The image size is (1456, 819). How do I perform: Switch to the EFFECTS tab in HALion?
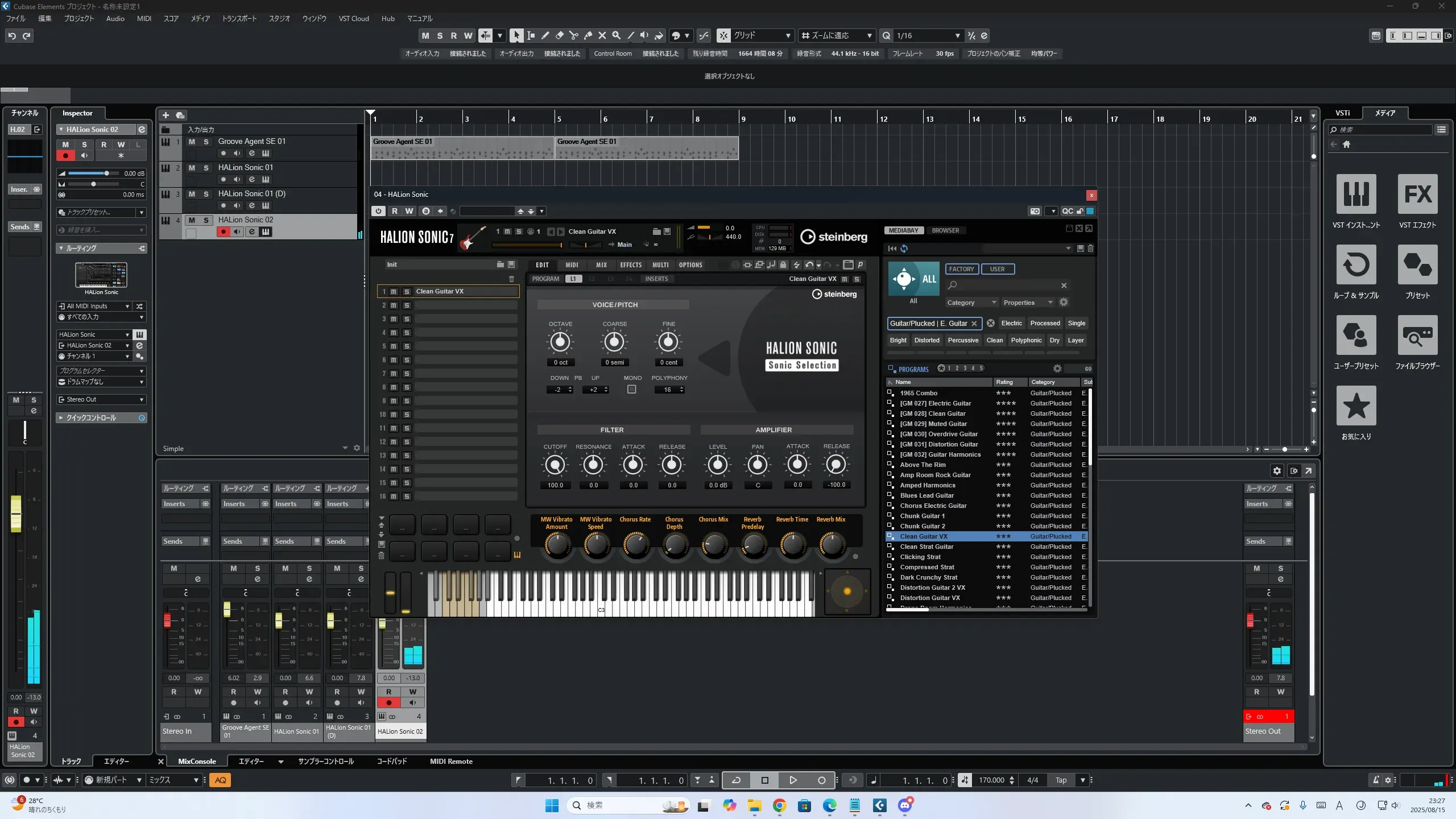[x=630, y=265]
